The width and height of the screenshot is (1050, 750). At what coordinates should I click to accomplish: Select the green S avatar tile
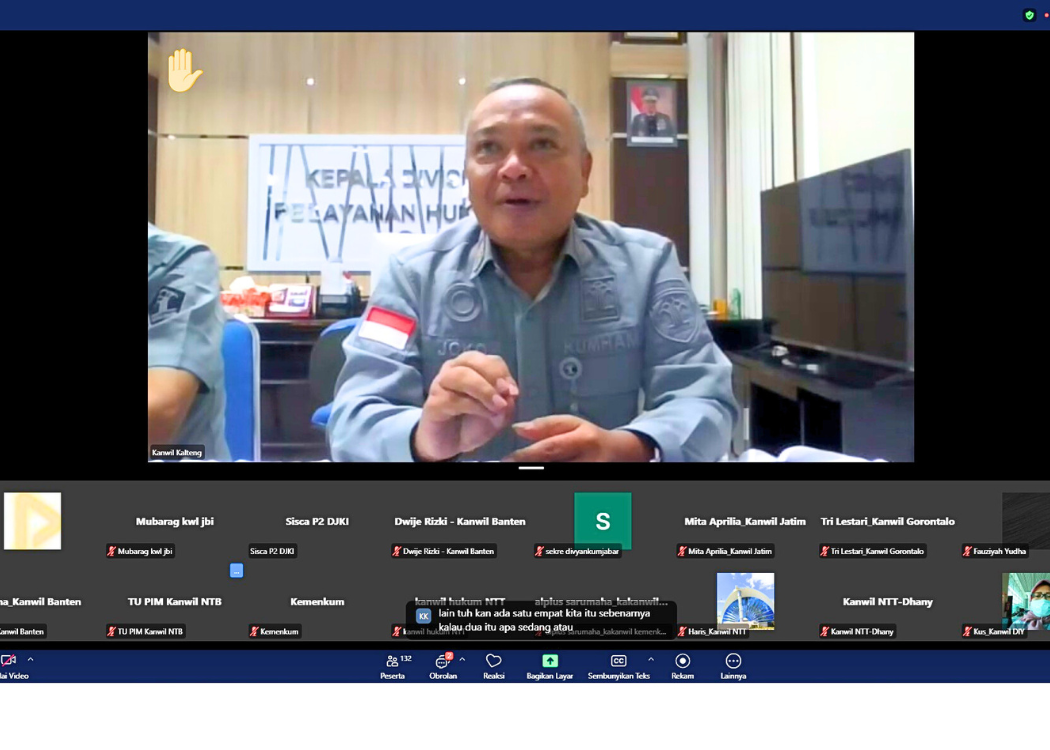point(602,521)
